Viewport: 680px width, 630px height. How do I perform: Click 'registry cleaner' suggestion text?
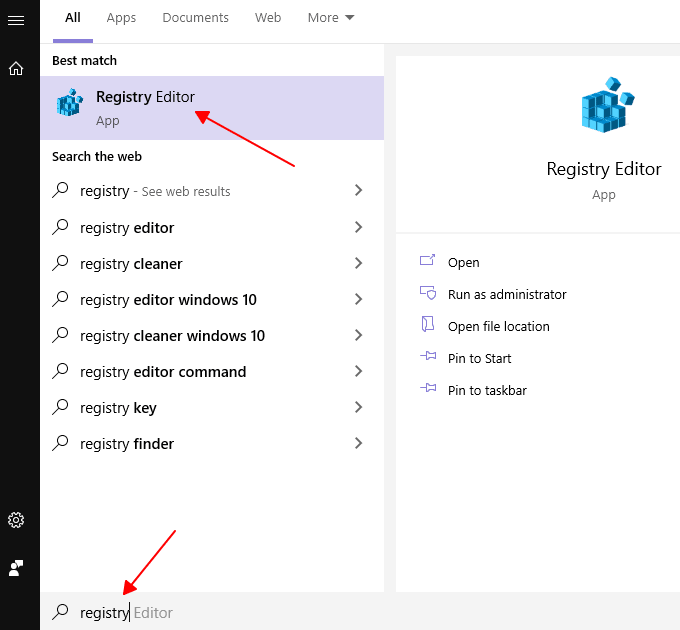click(x=131, y=264)
